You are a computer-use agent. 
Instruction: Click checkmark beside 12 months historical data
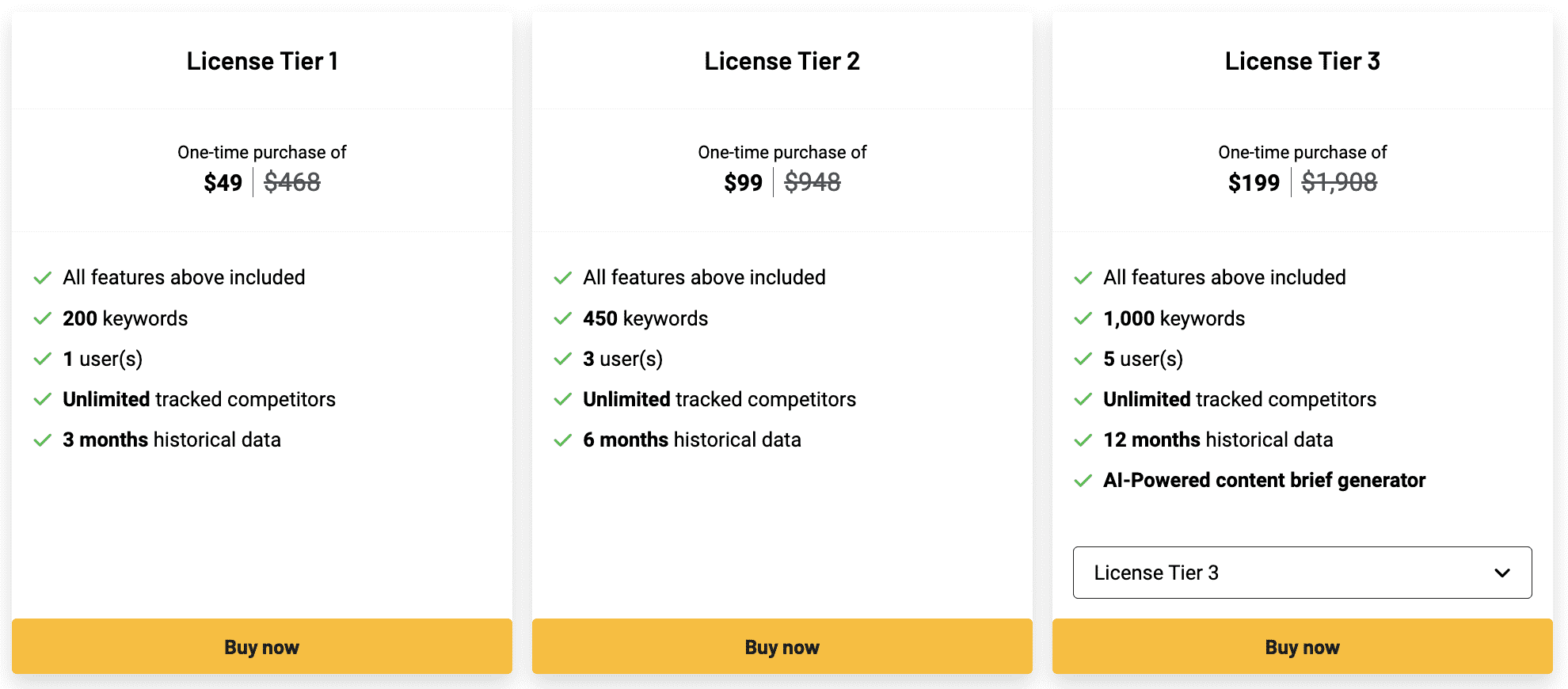[1083, 440]
